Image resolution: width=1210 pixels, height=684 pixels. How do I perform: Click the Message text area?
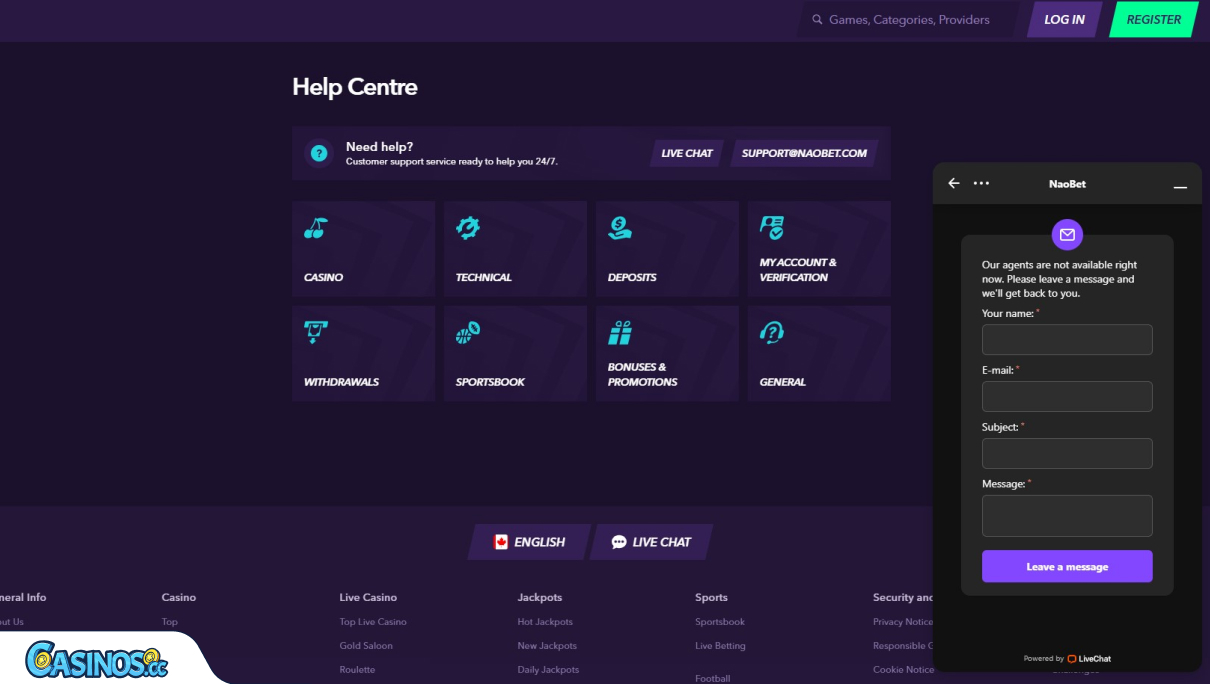[x=1067, y=516]
